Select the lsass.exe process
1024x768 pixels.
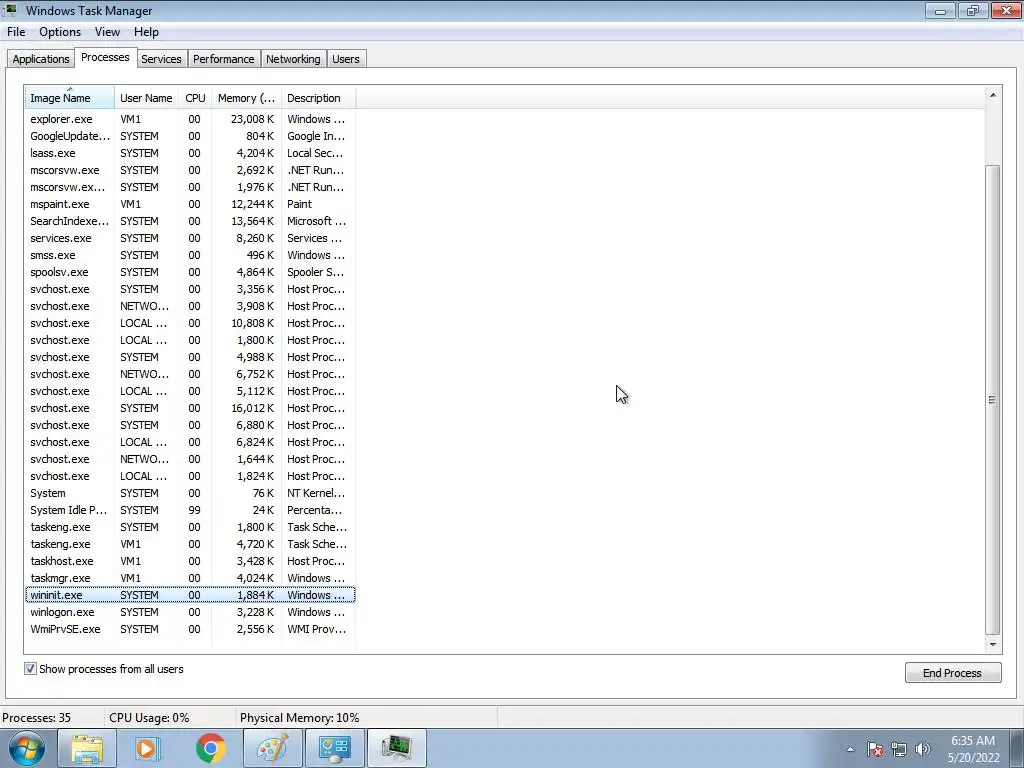[190, 153]
